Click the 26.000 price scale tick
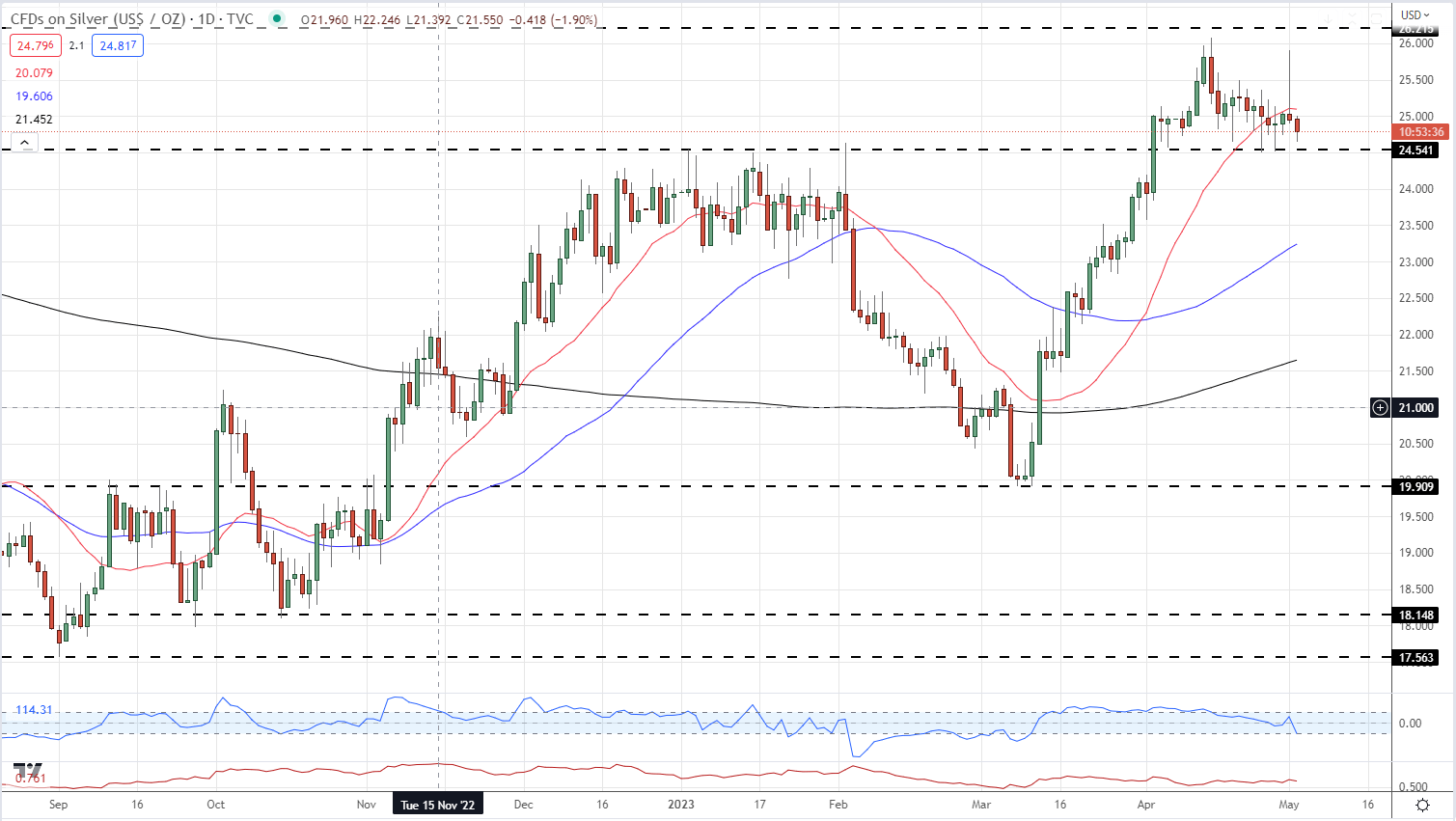This screenshot has width=1456, height=821. 1415,43
